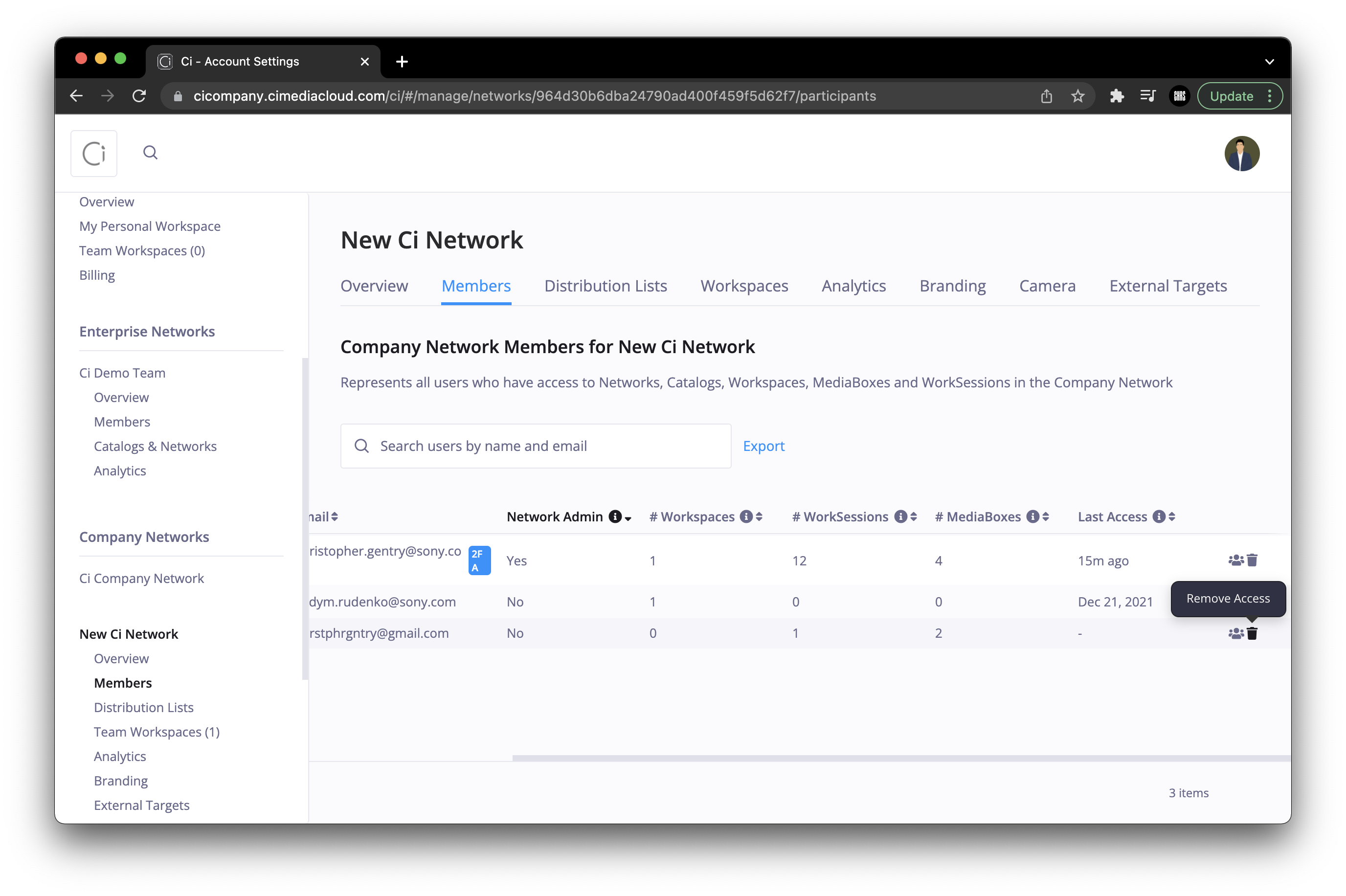
Task: Open Team Workspaces (0) in sidebar
Action: (x=142, y=251)
